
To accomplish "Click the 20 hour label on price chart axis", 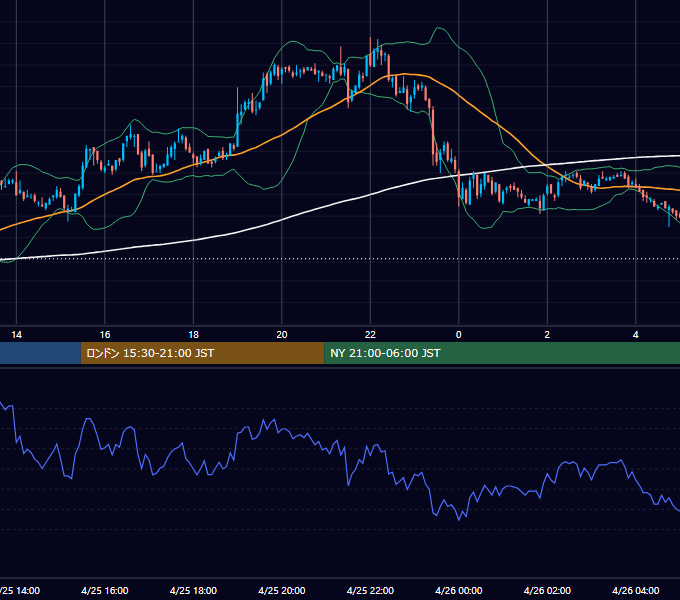I will pos(282,335).
